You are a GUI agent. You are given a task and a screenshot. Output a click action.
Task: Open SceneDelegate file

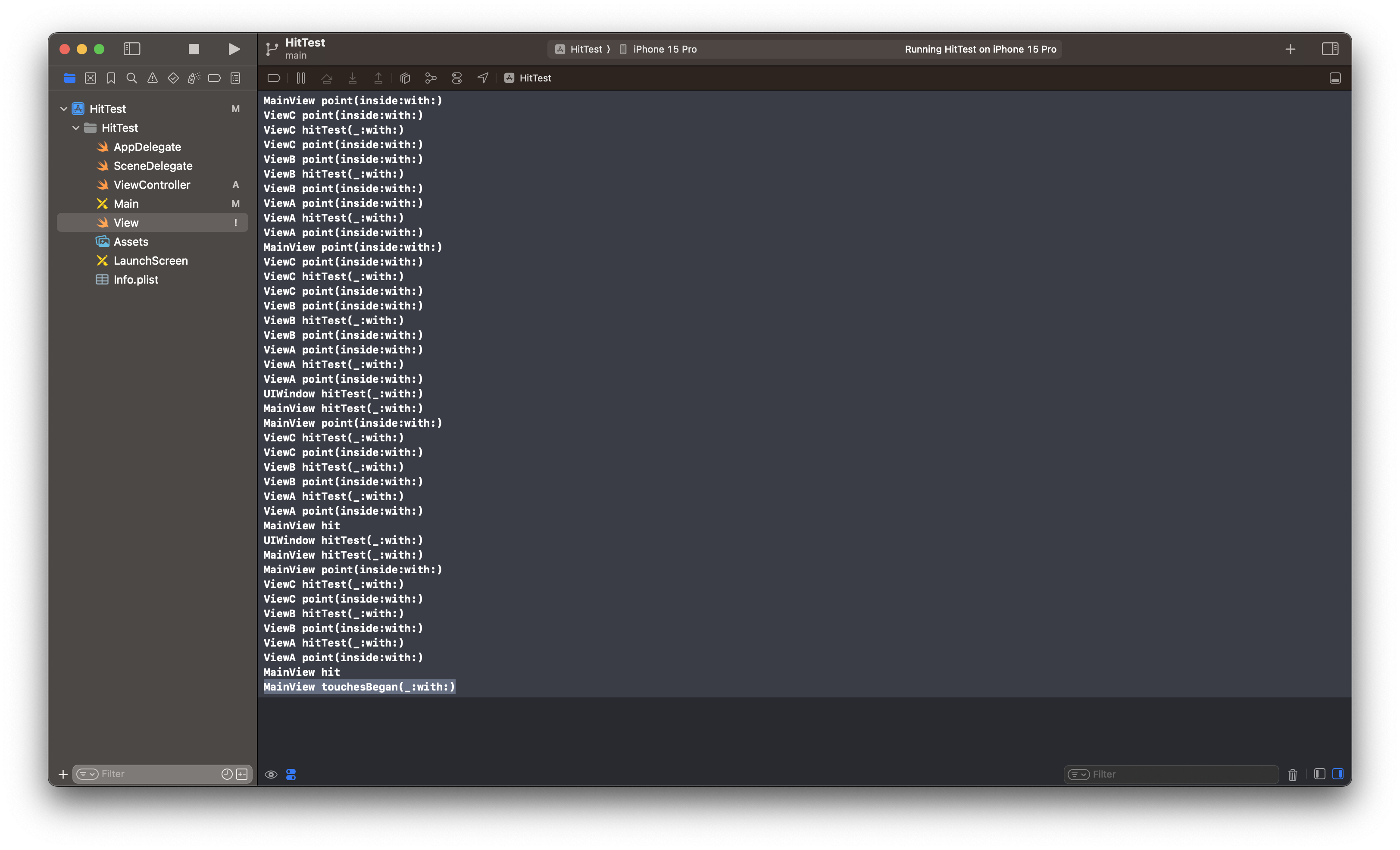[x=152, y=166]
